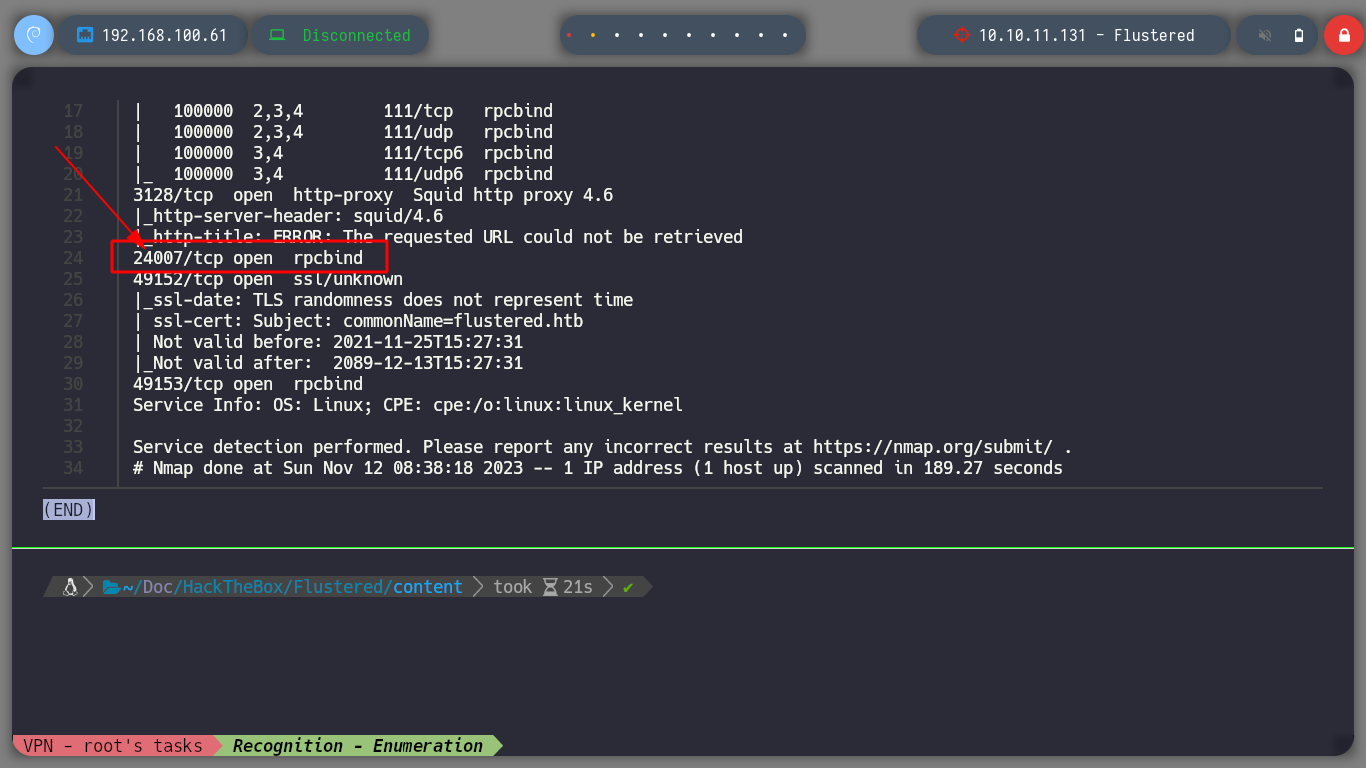
Task: Click the red target crosshair icon
Action: tap(962, 35)
